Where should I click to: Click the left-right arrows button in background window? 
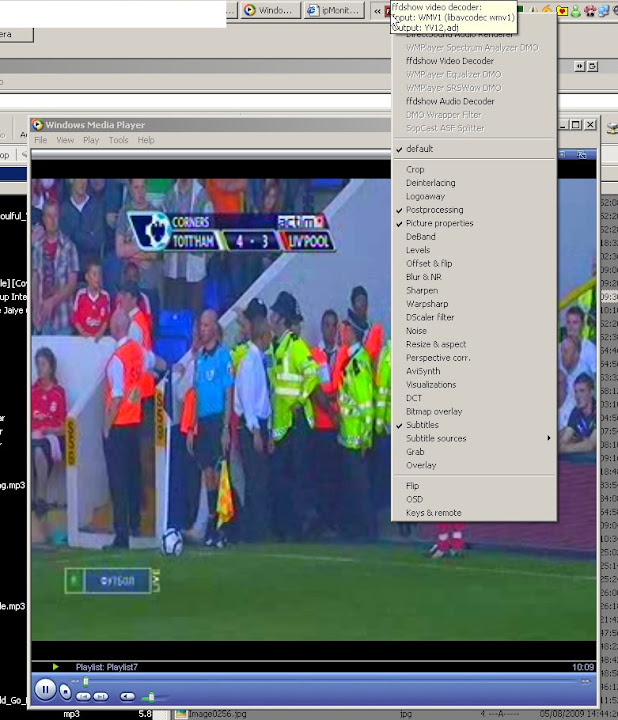coord(580,67)
